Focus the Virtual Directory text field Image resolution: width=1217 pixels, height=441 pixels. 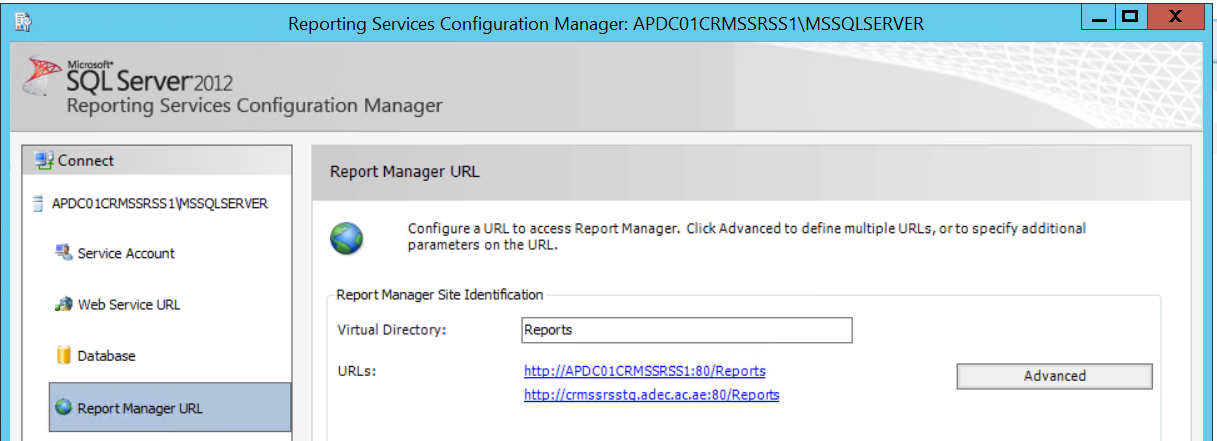pos(686,330)
